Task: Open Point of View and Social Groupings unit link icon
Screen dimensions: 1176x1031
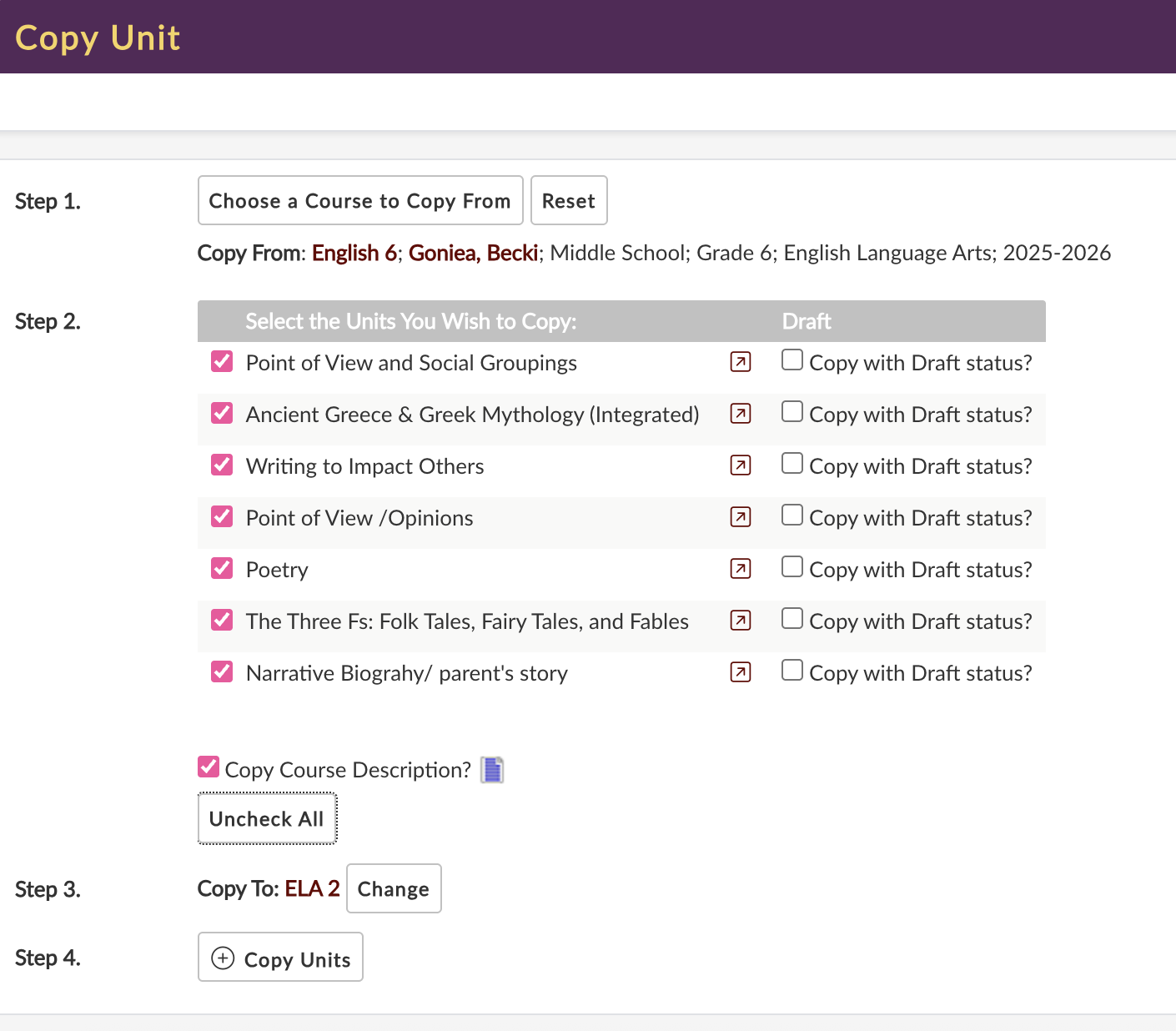Action: tap(740, 362)
